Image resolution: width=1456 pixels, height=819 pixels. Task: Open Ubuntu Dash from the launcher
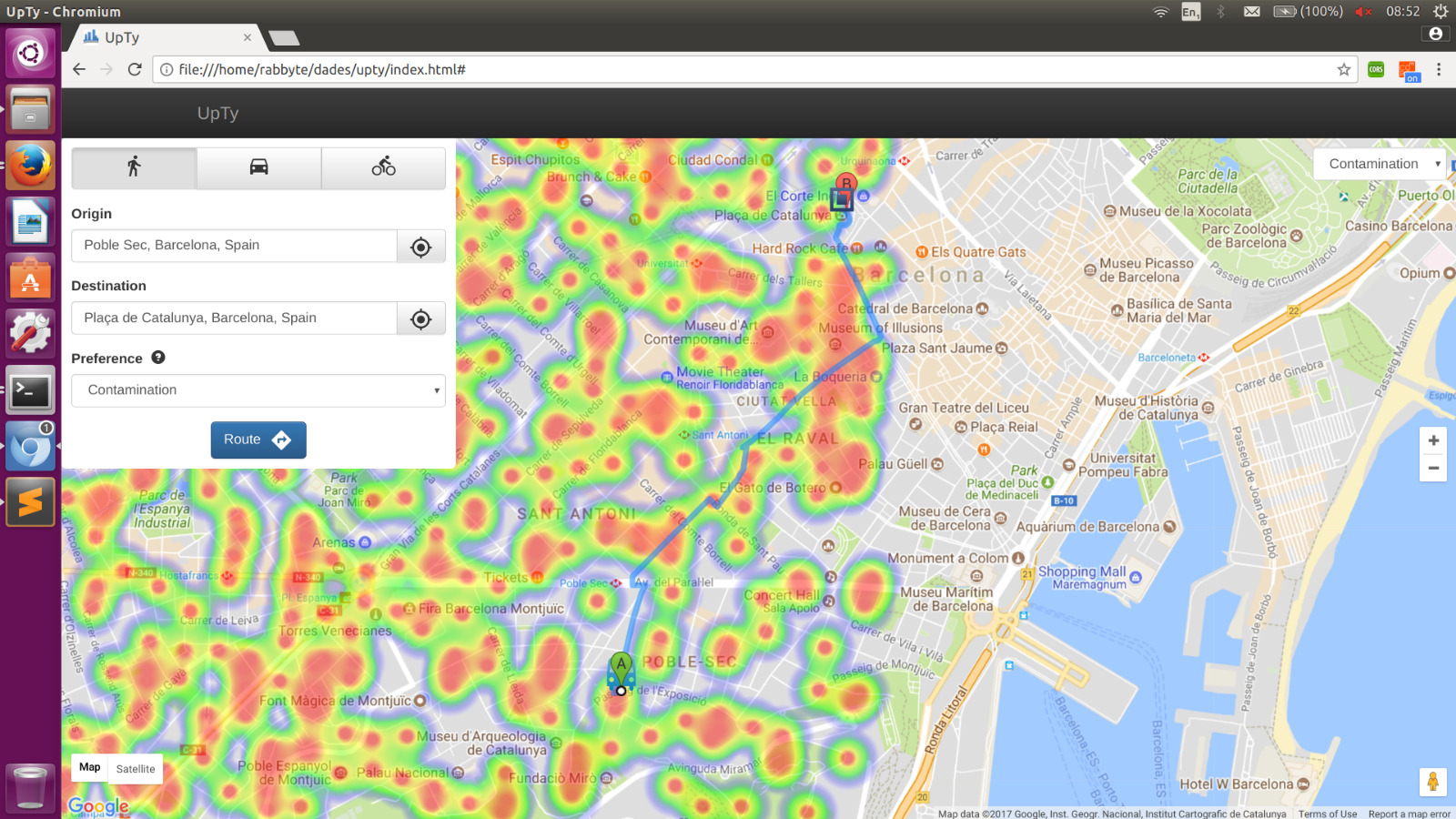pyautogui.click(x=30, y=53)
